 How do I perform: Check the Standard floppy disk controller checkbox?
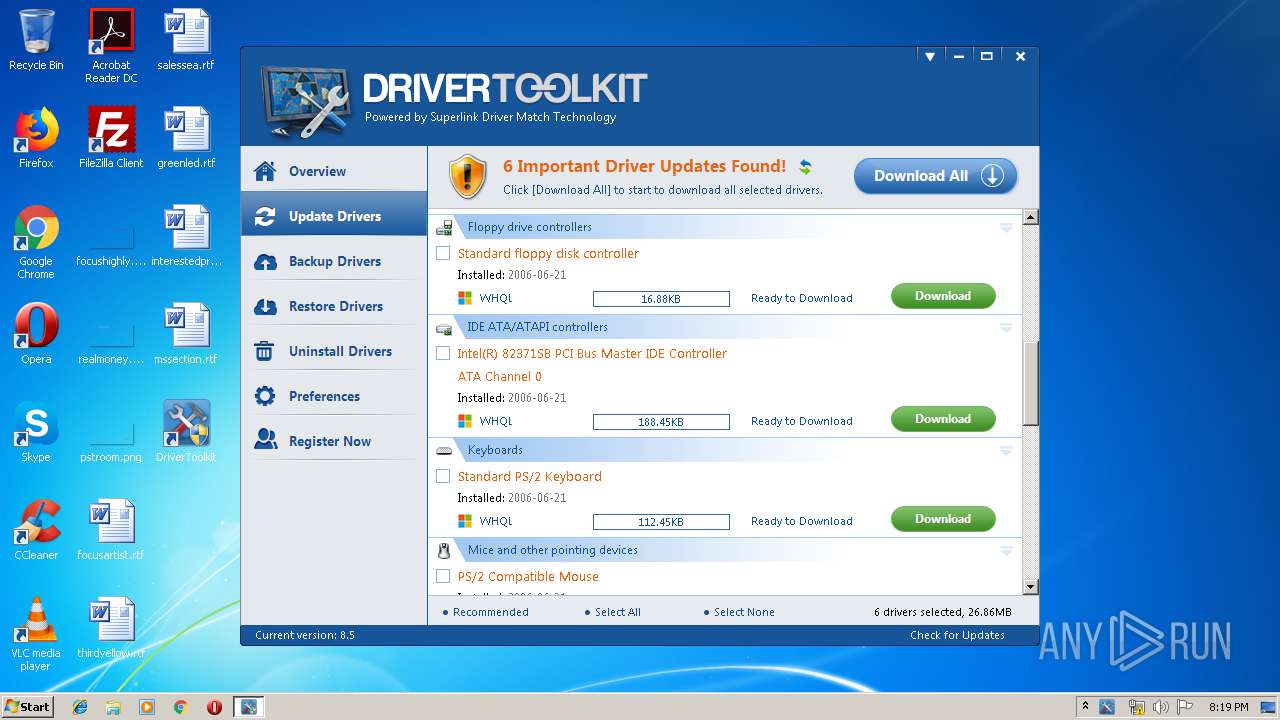[443, 254]
